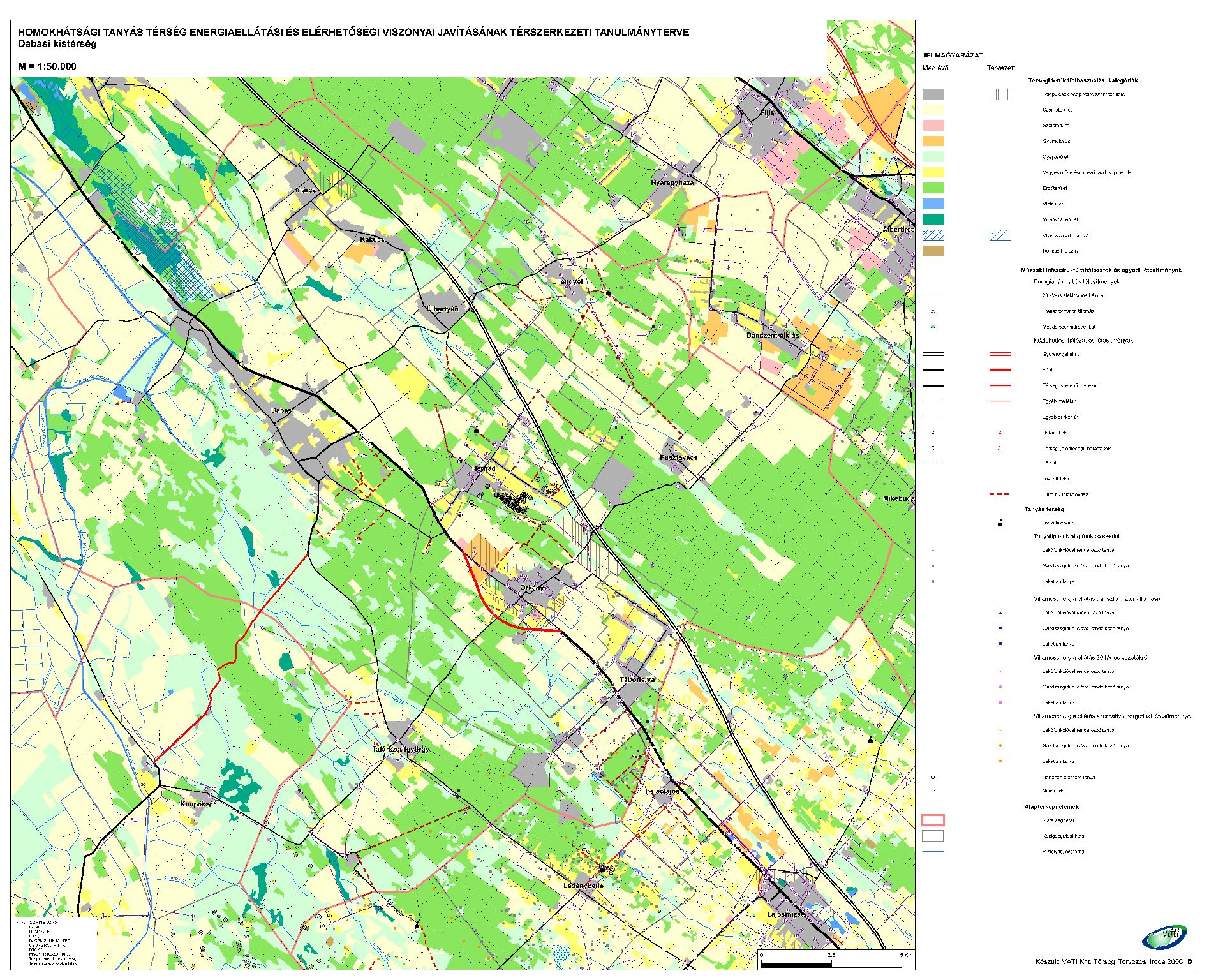Click the bright green forest area swatch
The width and height of the screenshot is (1232, 980).
point(933,188)
